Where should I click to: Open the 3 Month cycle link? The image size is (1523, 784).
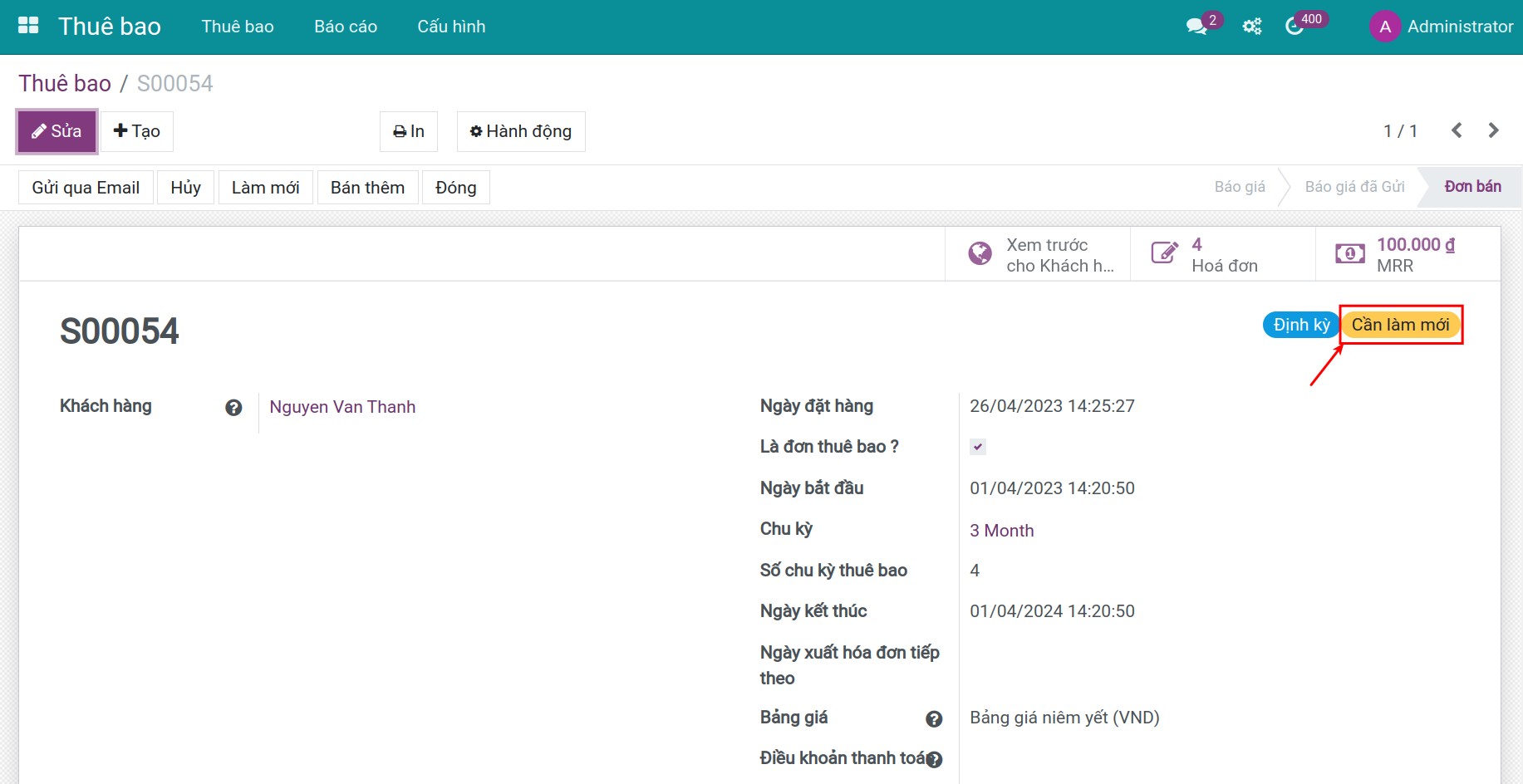tap(1001, 531)
